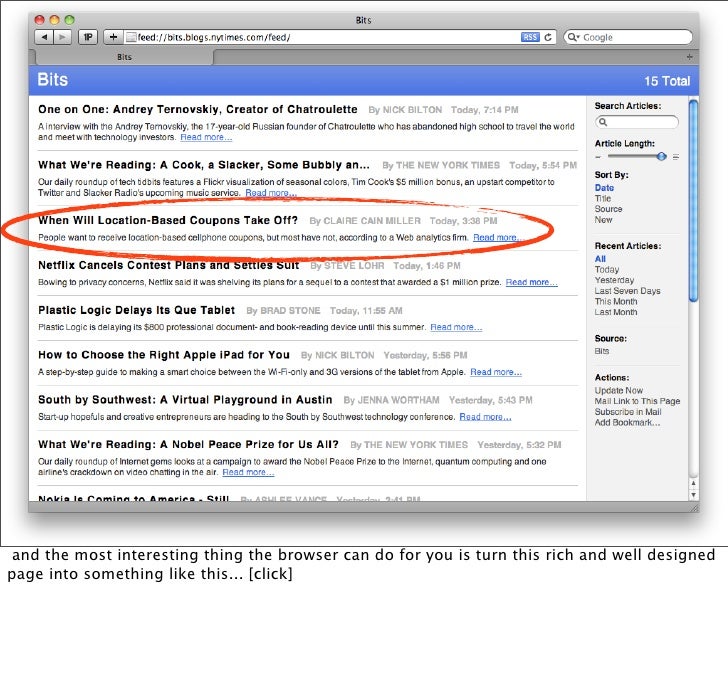This screenshot has width=728, height=675.
Task: Sort articles by New
Action: coord(603,220)
